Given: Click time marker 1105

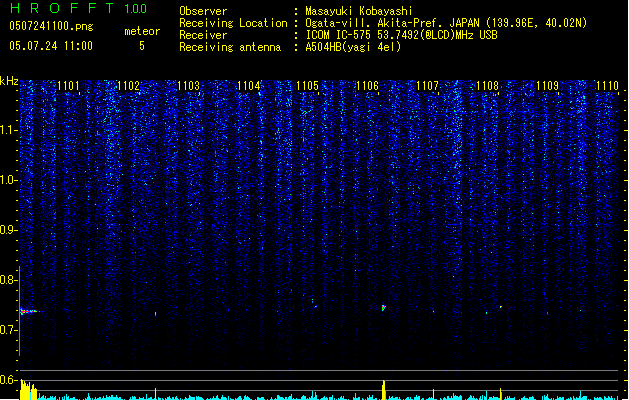Looking at the screenshot, I should coord(307,85).
